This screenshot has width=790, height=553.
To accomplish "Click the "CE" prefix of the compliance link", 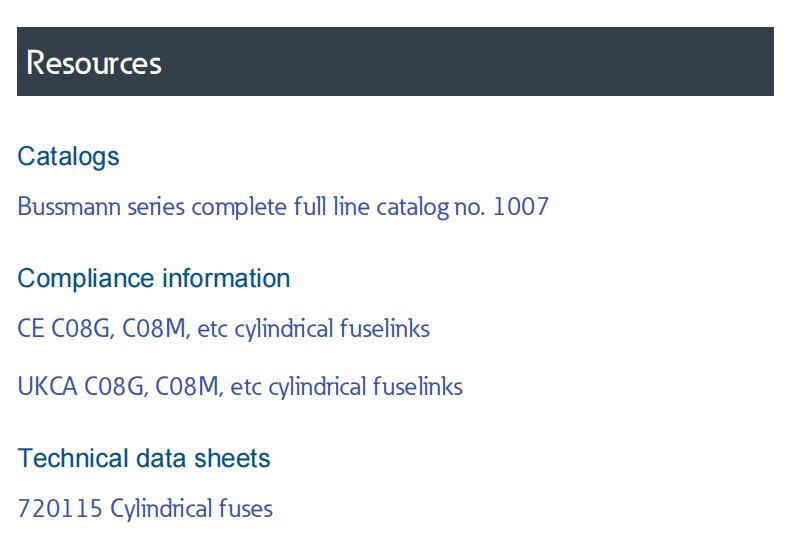I will (x=31, y=329).
